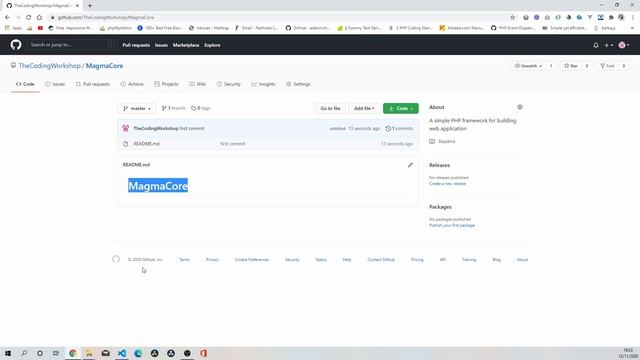
Task: Select the Projects repository tab
Action: [x=166, y=84]
